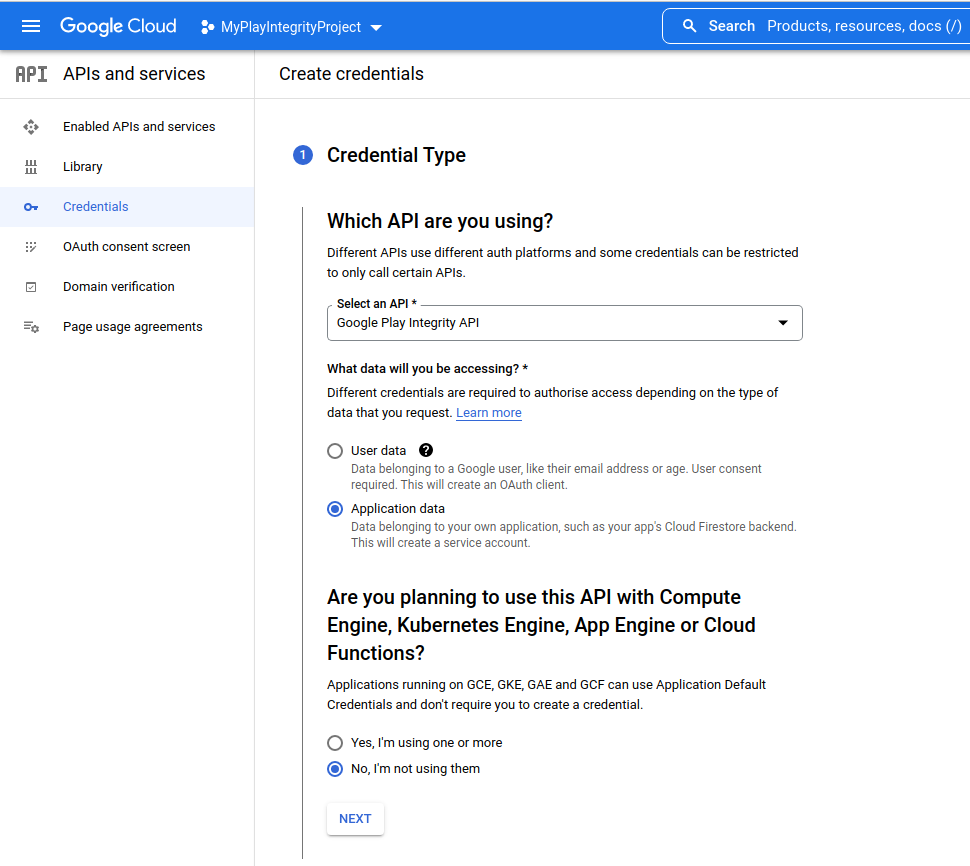Click the step 1 Credential Type indicator

[x=302, y=155]
